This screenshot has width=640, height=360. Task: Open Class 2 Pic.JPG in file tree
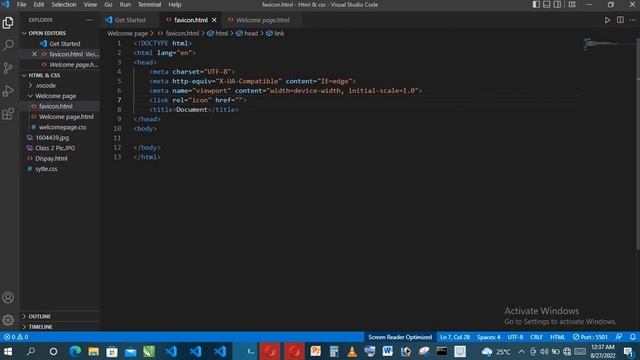click(55, 148)
